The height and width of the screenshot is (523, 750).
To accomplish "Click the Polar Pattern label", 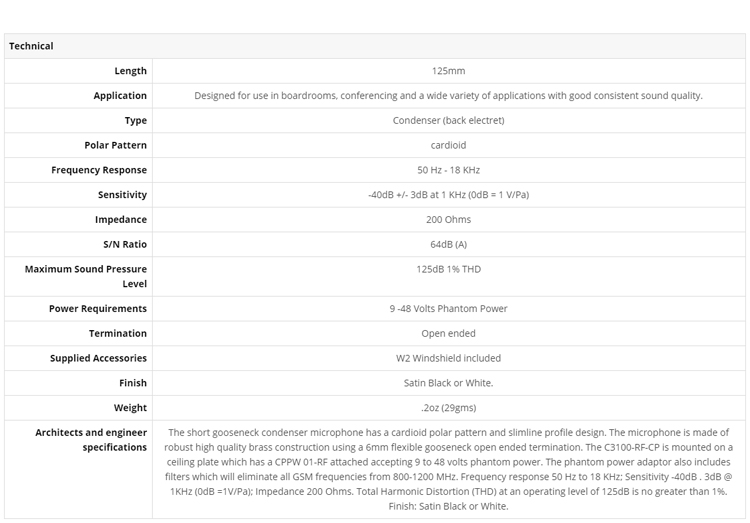I will 115,145.
